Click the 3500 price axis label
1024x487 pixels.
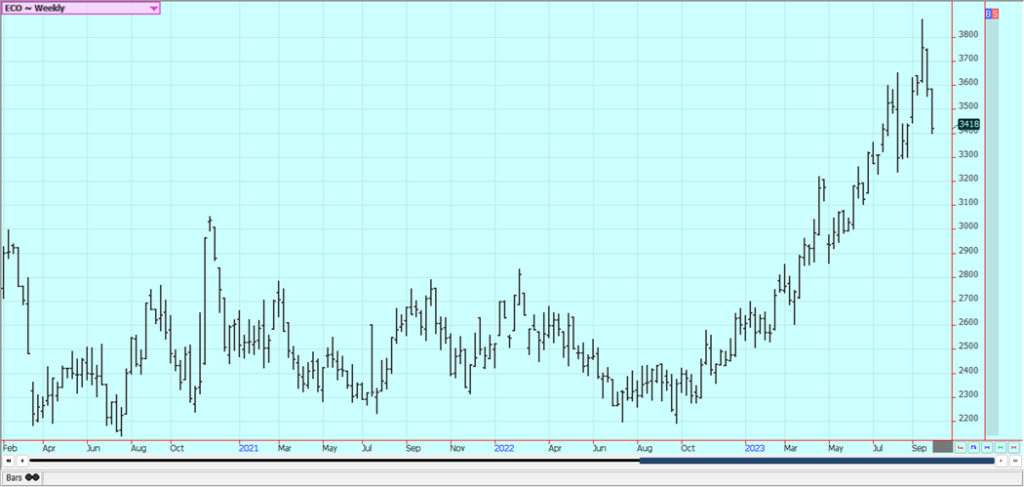click(x=968, y=106)
